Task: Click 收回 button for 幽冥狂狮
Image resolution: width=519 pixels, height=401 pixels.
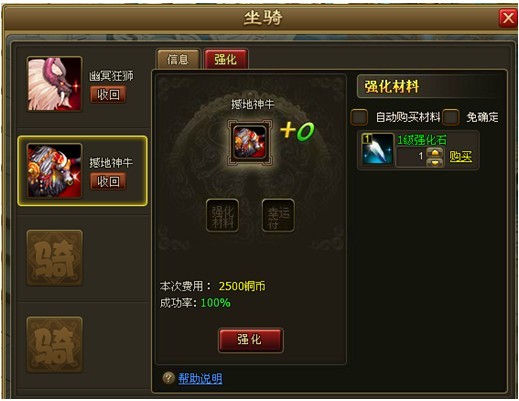Action: (108, 95)
